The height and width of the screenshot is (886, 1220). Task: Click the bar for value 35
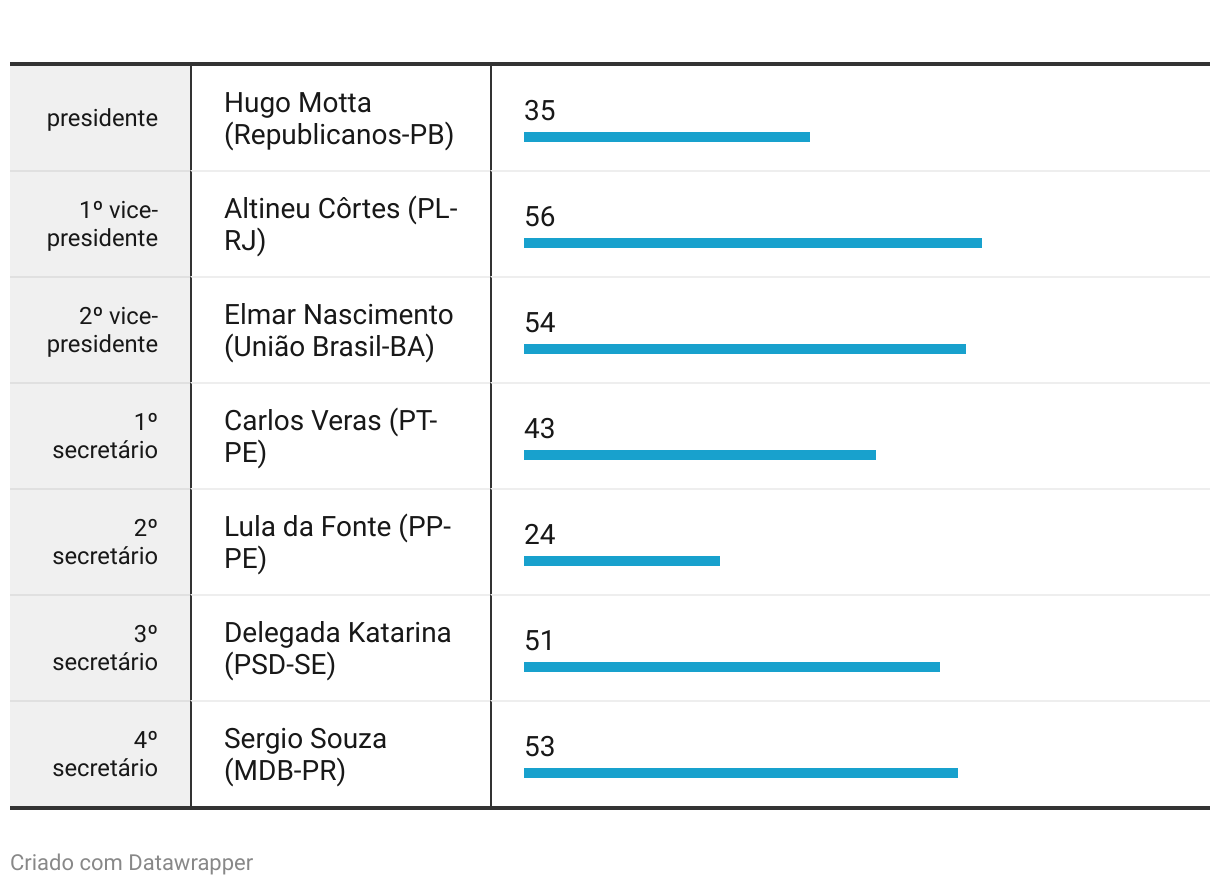(x=667, y=137)
